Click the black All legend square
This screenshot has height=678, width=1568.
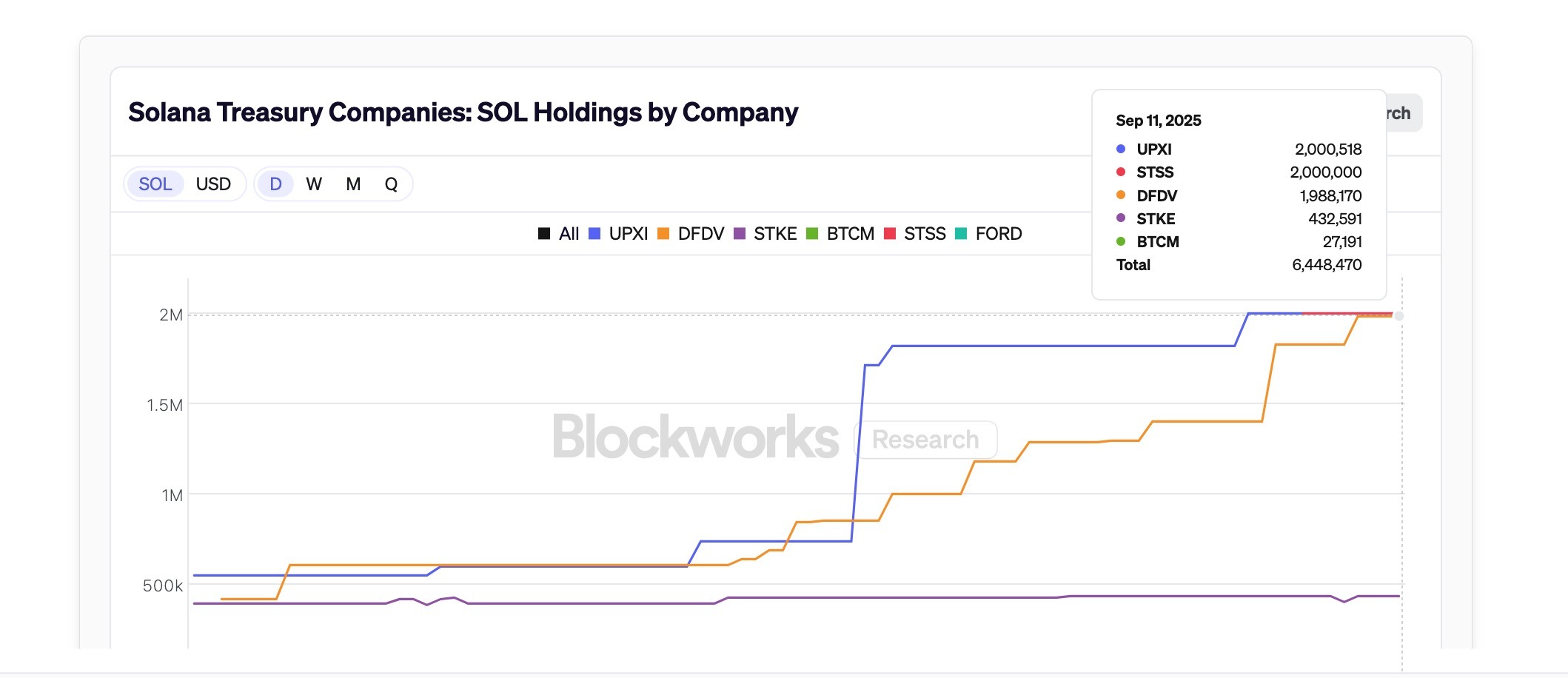[545, 233]
